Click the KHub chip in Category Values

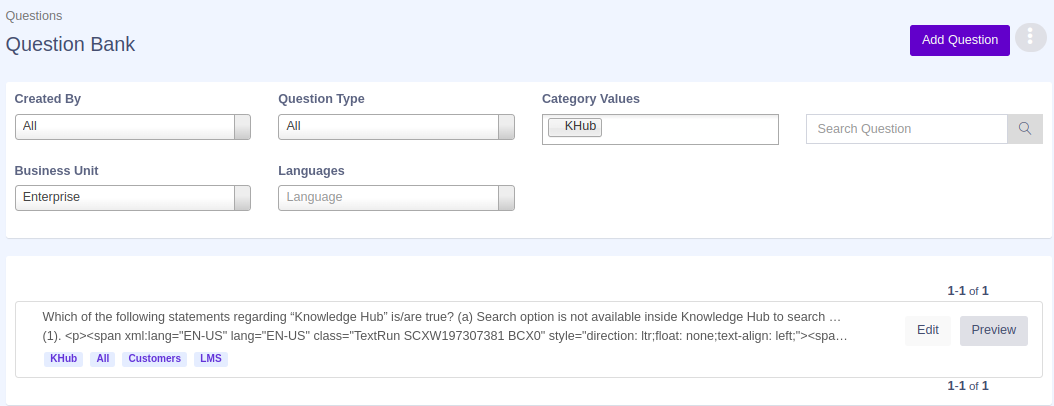click(576, 127)
